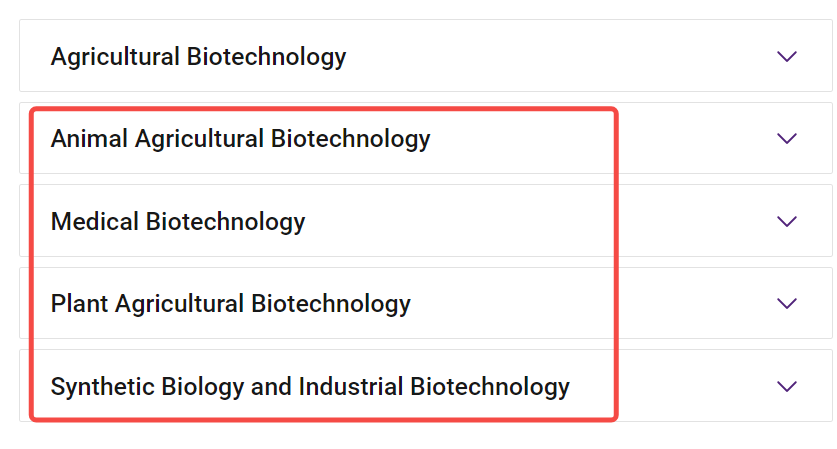Expand the Animal Agricultural Biotechnology heading
Screen dimensions: 837x449
[240, 138]
